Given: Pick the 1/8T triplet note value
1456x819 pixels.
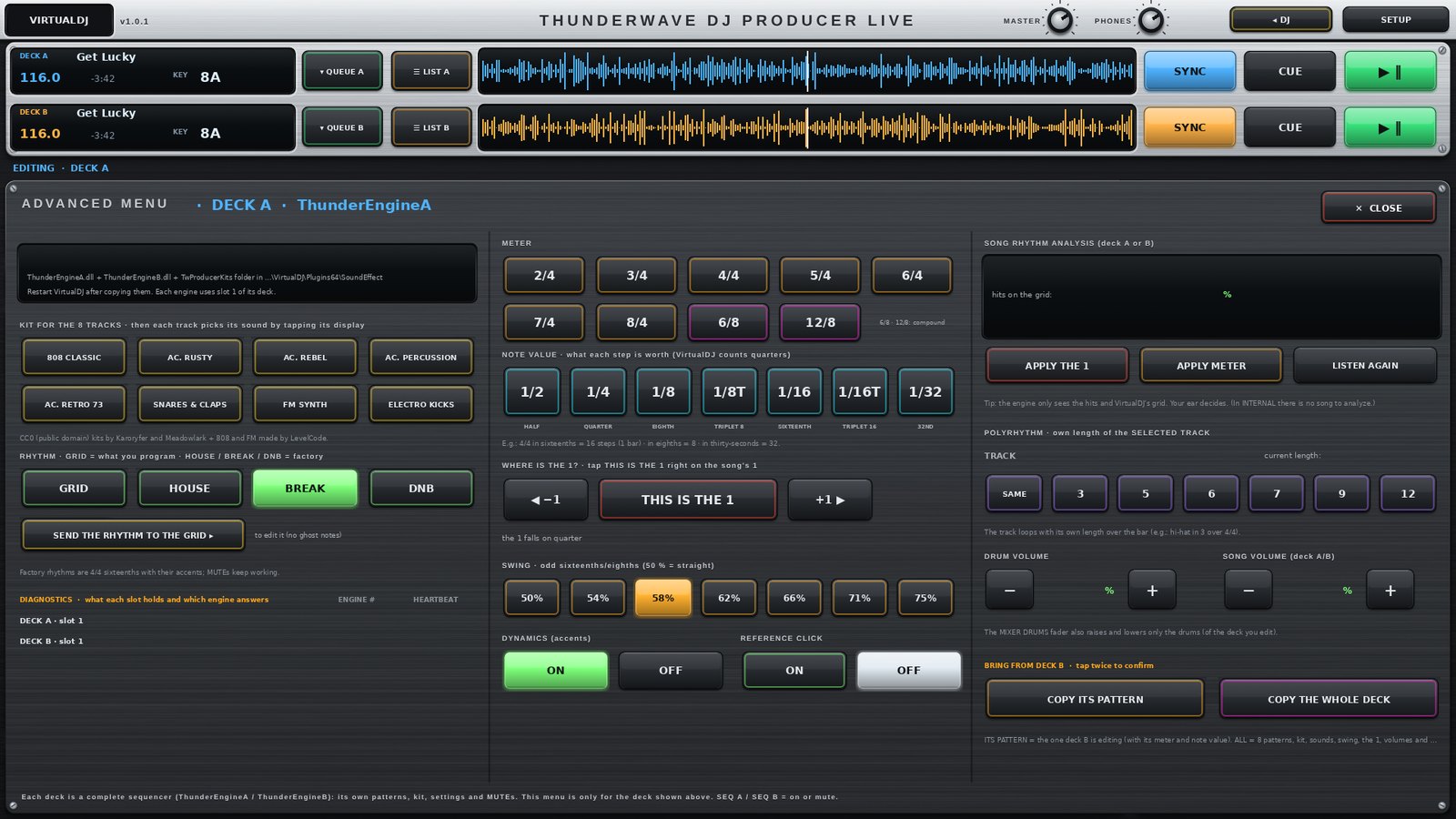Looking at the screenshot, I should [729, 391].
